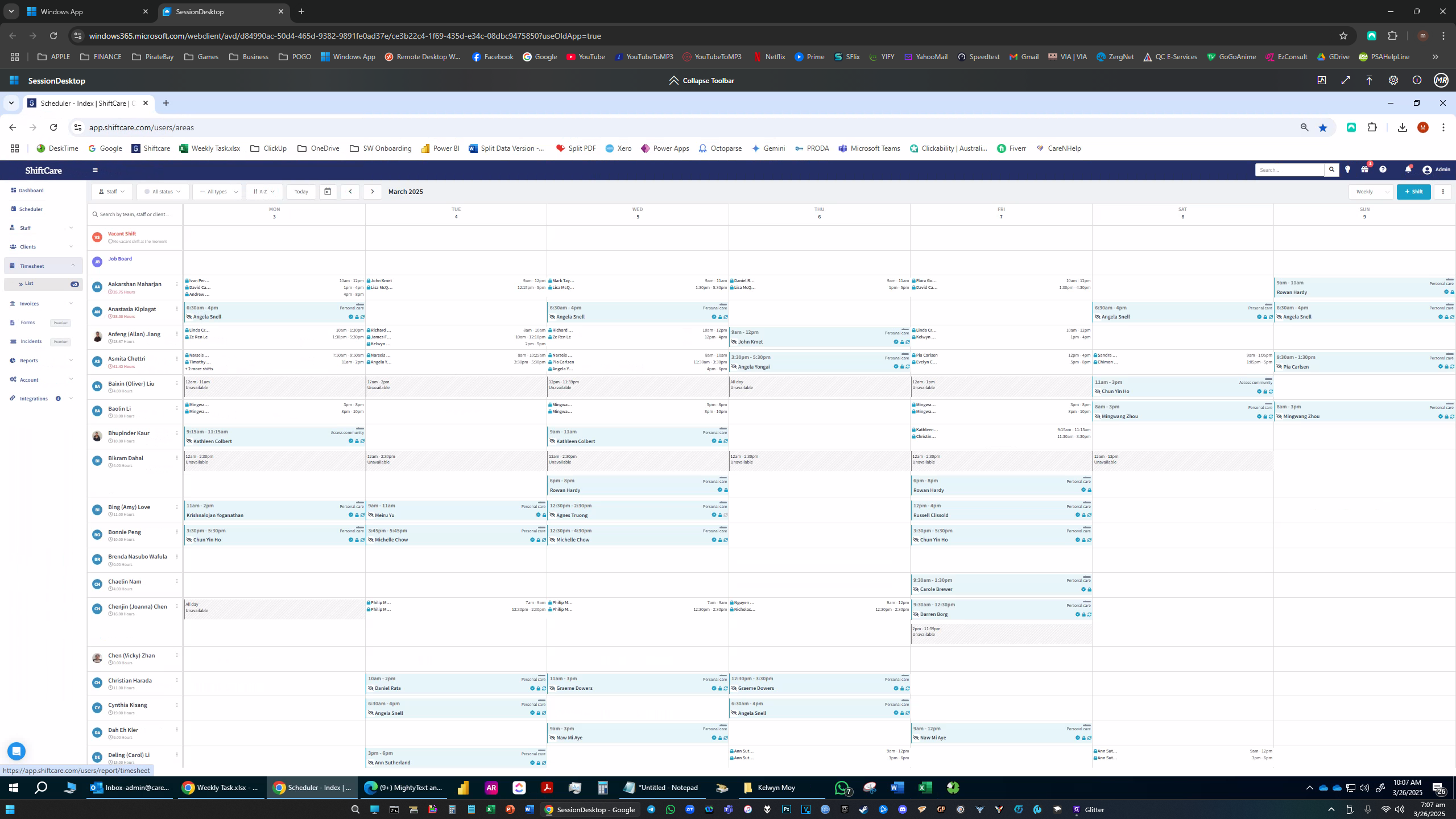
Task: Open the Intercom chat bubble
Action: click(16, 751)
